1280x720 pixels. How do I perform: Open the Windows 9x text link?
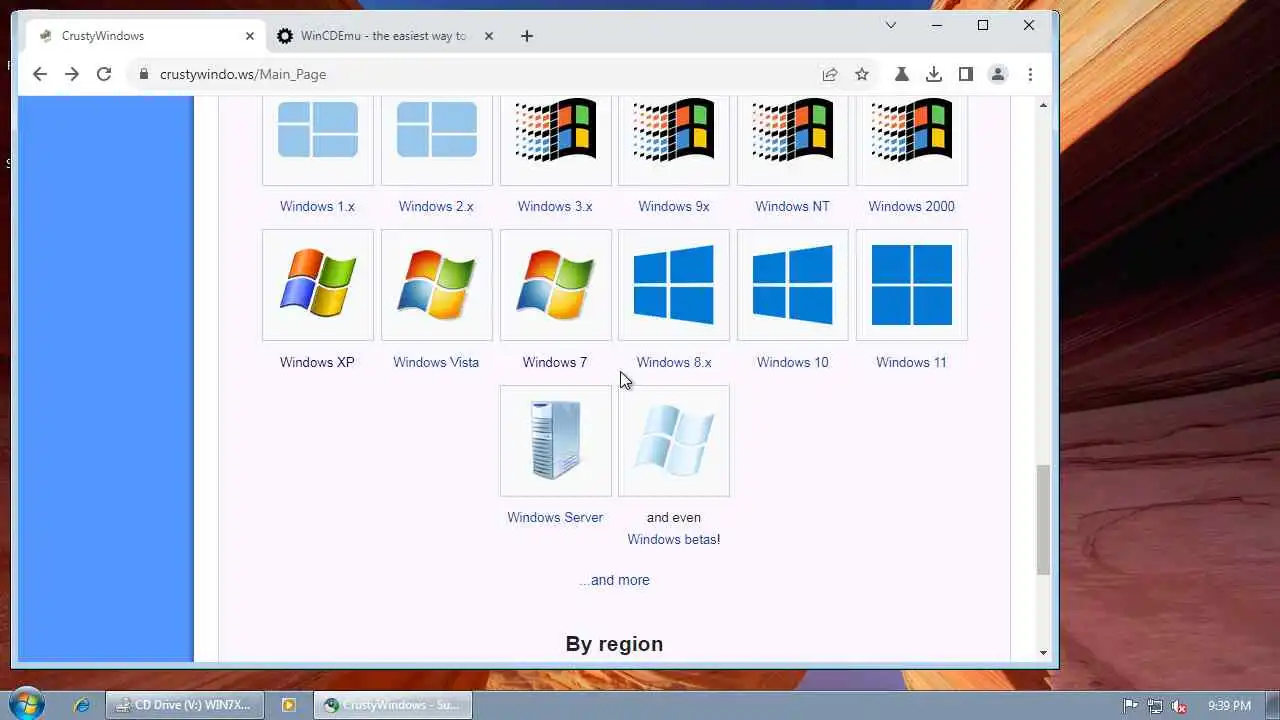click(674, 206)
